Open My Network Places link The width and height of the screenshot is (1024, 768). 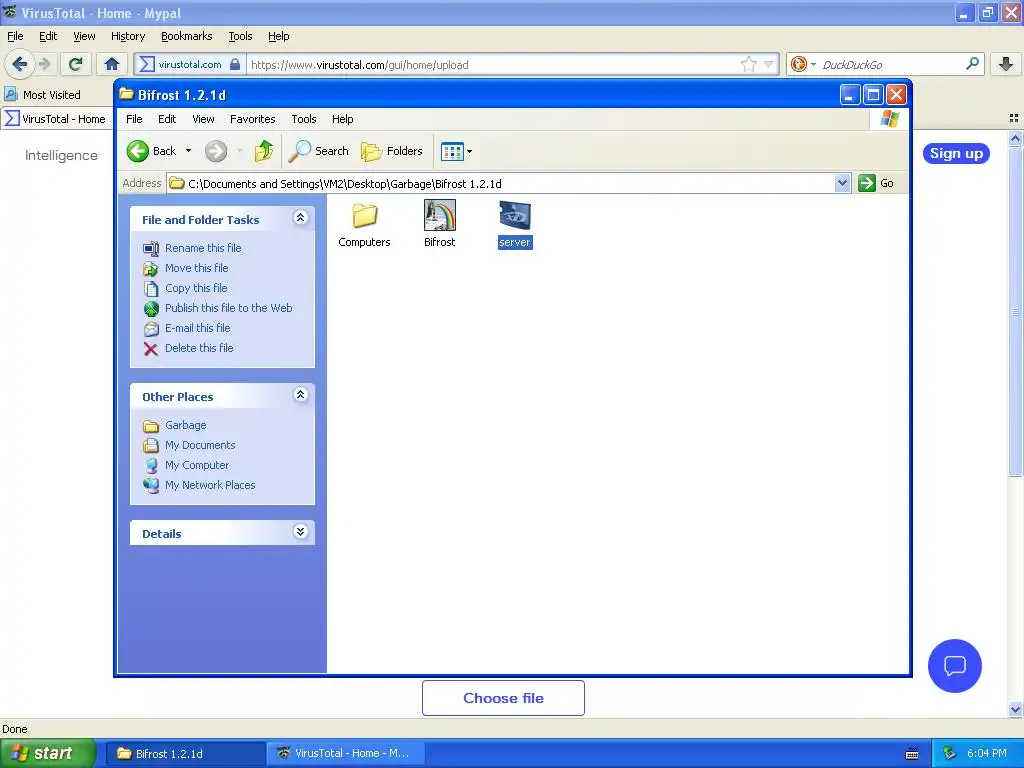[210, 485]
